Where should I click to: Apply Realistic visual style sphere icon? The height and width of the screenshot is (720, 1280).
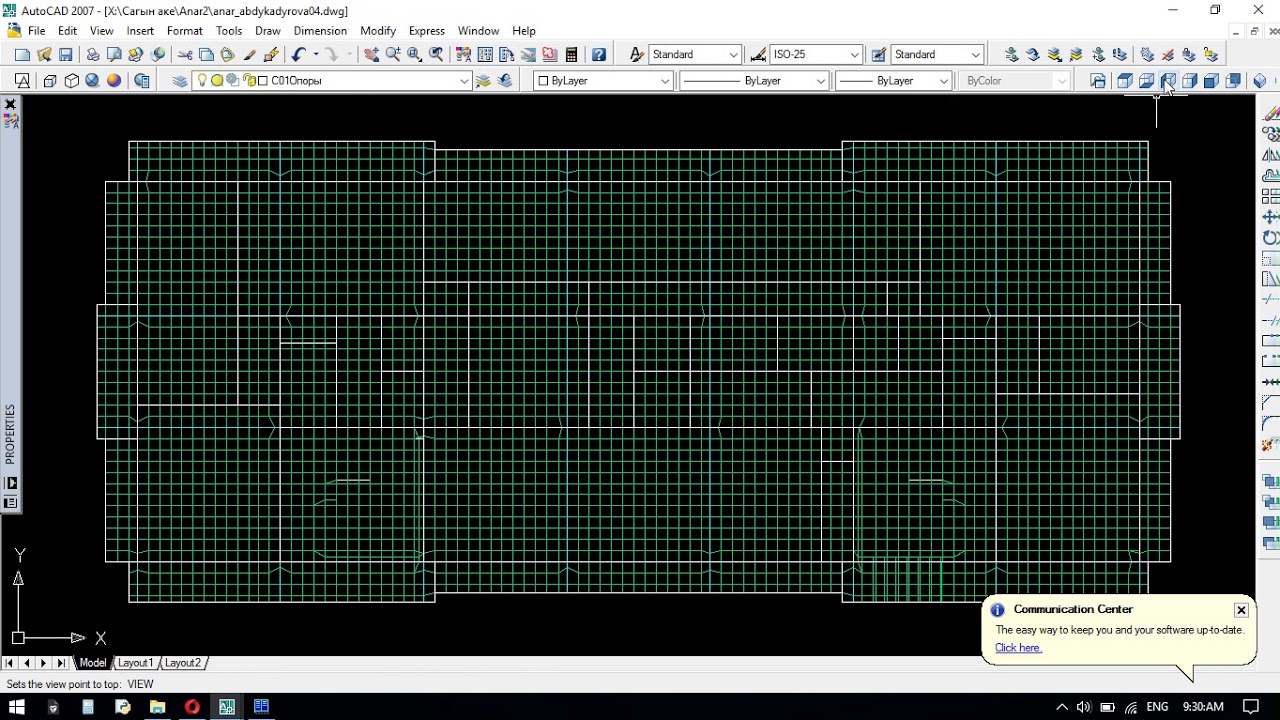click(x=92, y=81)
